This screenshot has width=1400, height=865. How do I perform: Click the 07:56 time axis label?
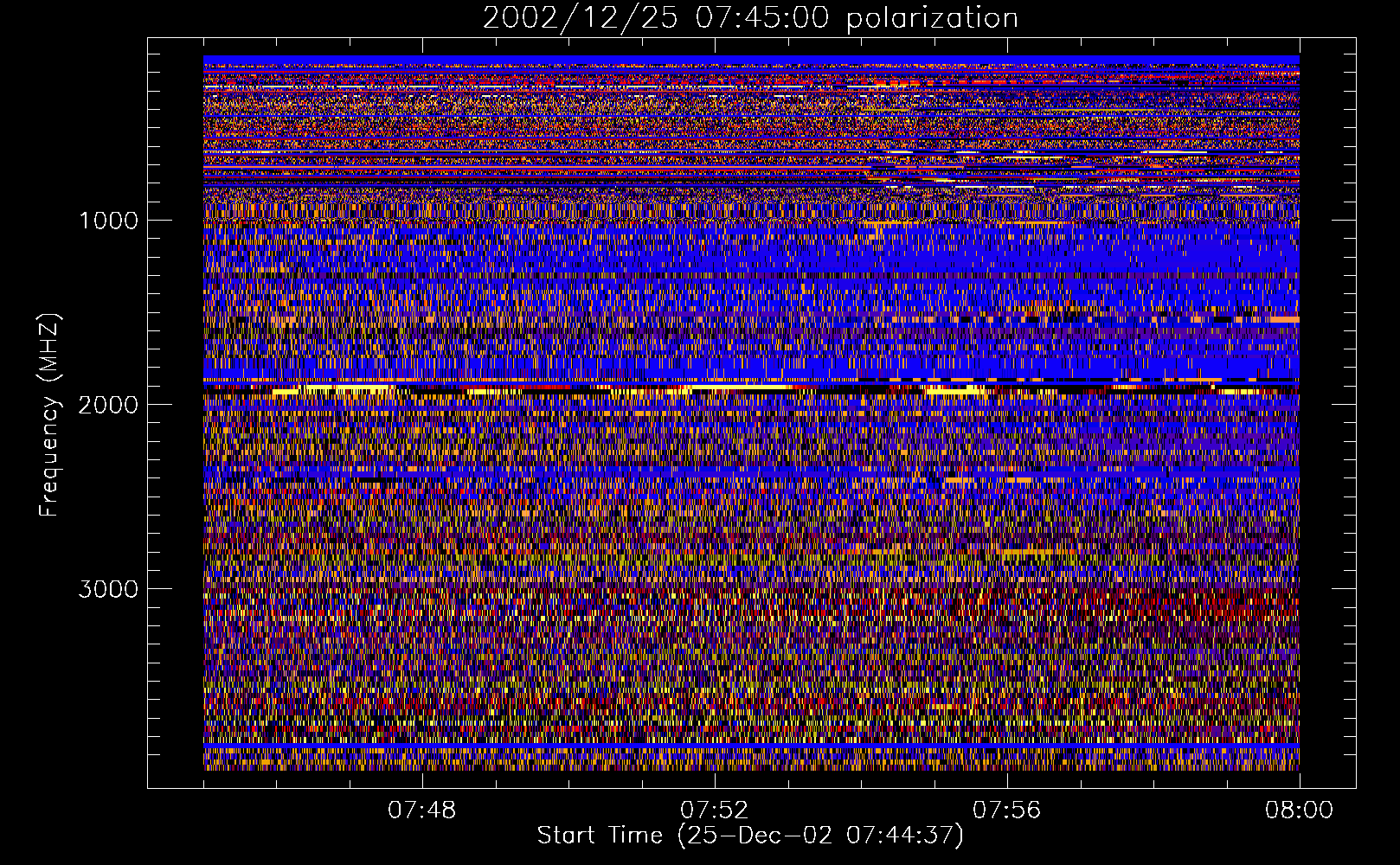(1006, 811)
